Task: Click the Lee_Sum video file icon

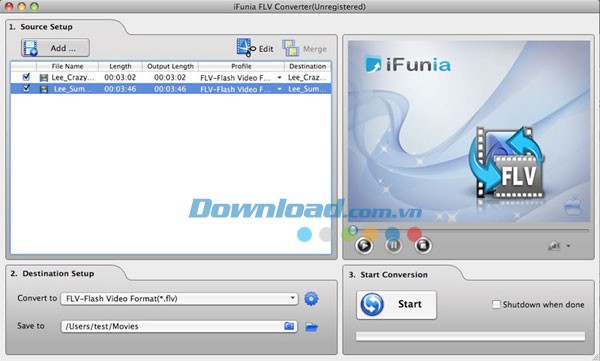Action: pos(44,89)
